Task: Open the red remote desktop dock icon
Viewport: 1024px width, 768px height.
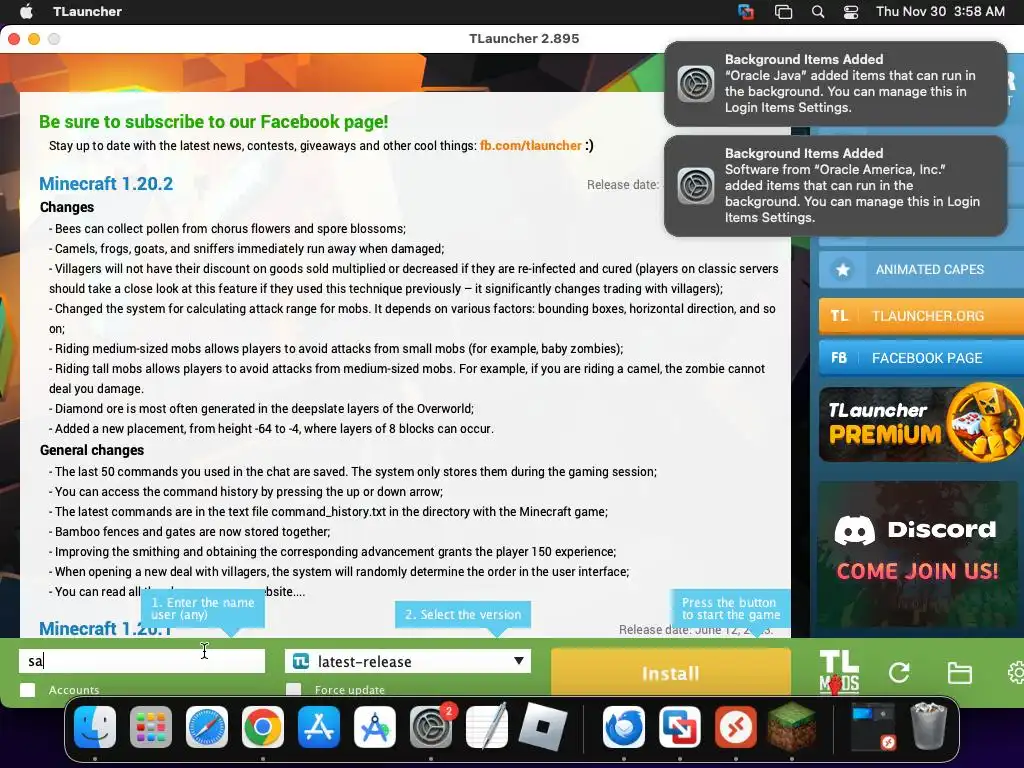Action: [x=735, y=727]
